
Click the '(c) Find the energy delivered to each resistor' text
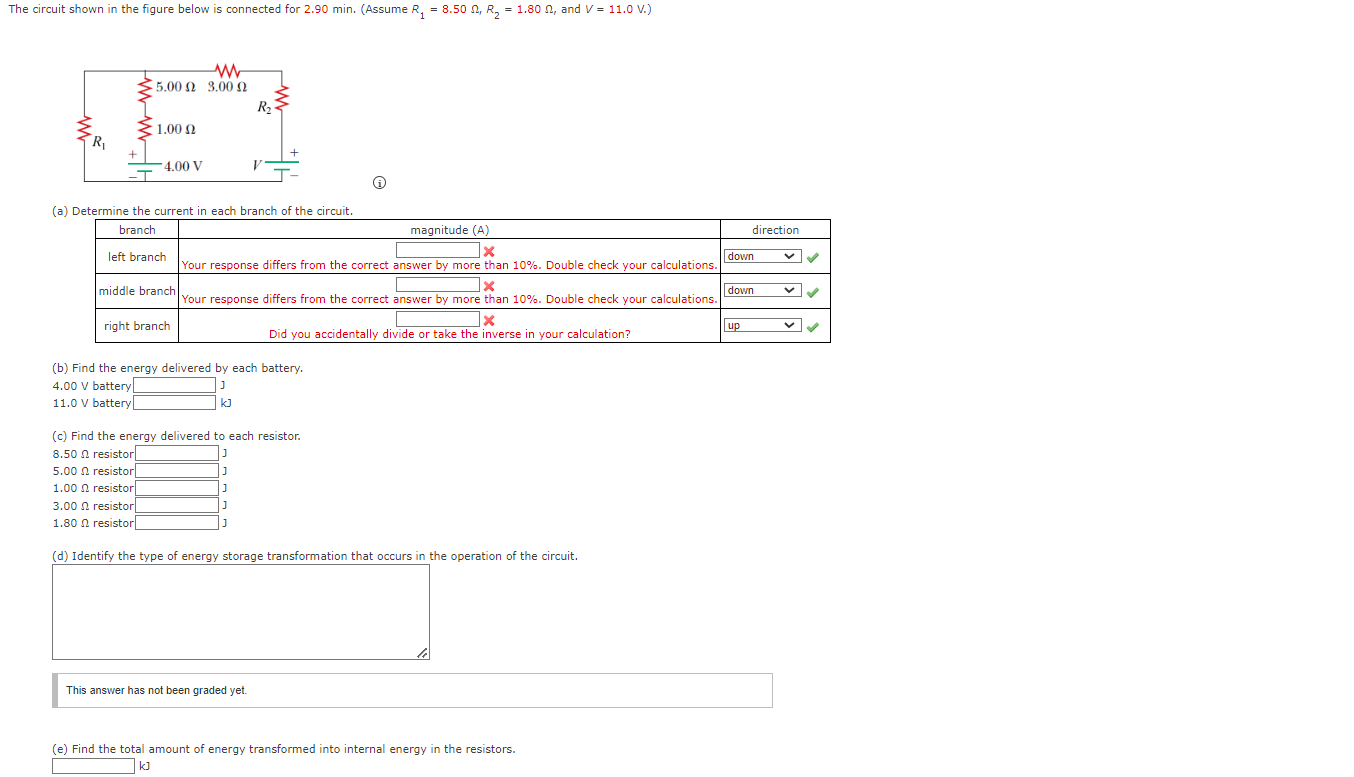176,436
